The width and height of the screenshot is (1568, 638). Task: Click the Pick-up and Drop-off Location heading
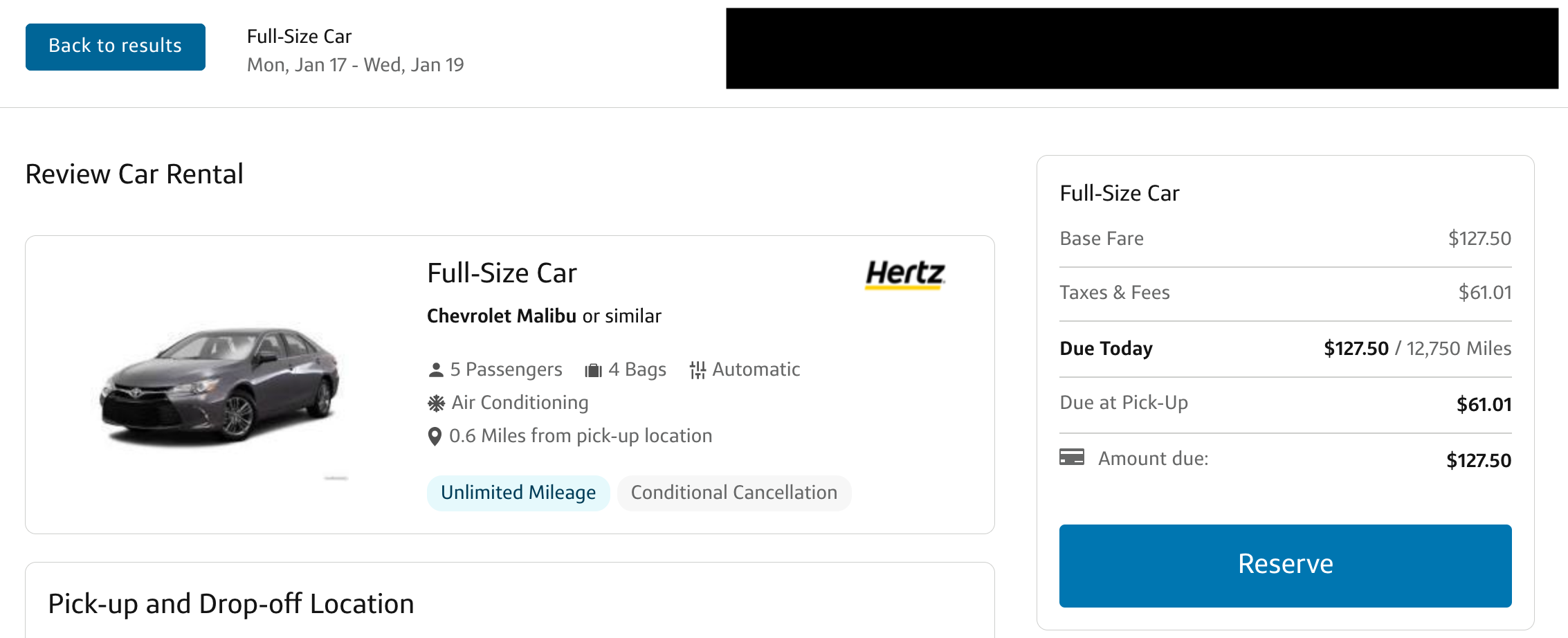231,603
